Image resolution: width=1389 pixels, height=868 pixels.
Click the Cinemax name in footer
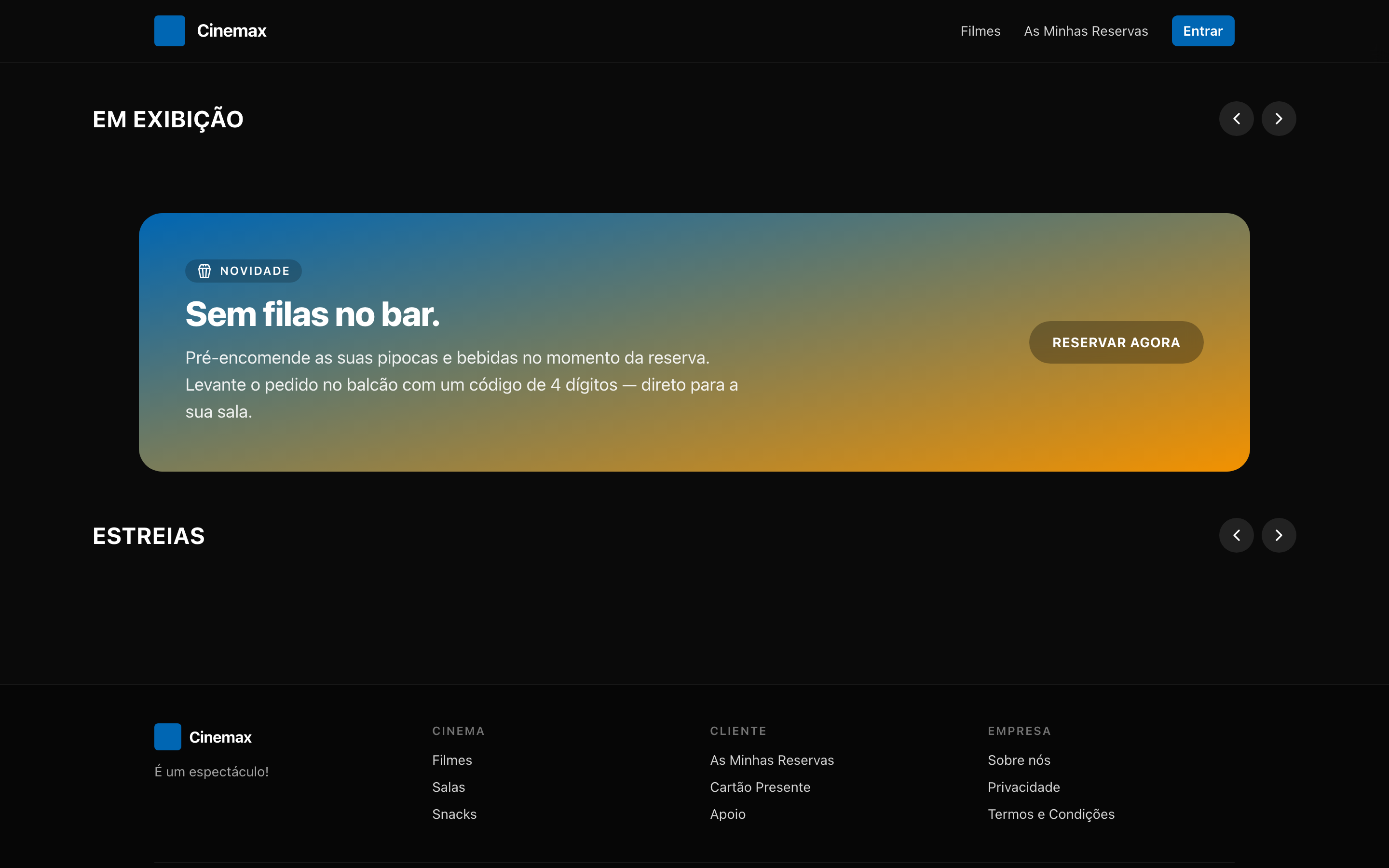[220, 737]
